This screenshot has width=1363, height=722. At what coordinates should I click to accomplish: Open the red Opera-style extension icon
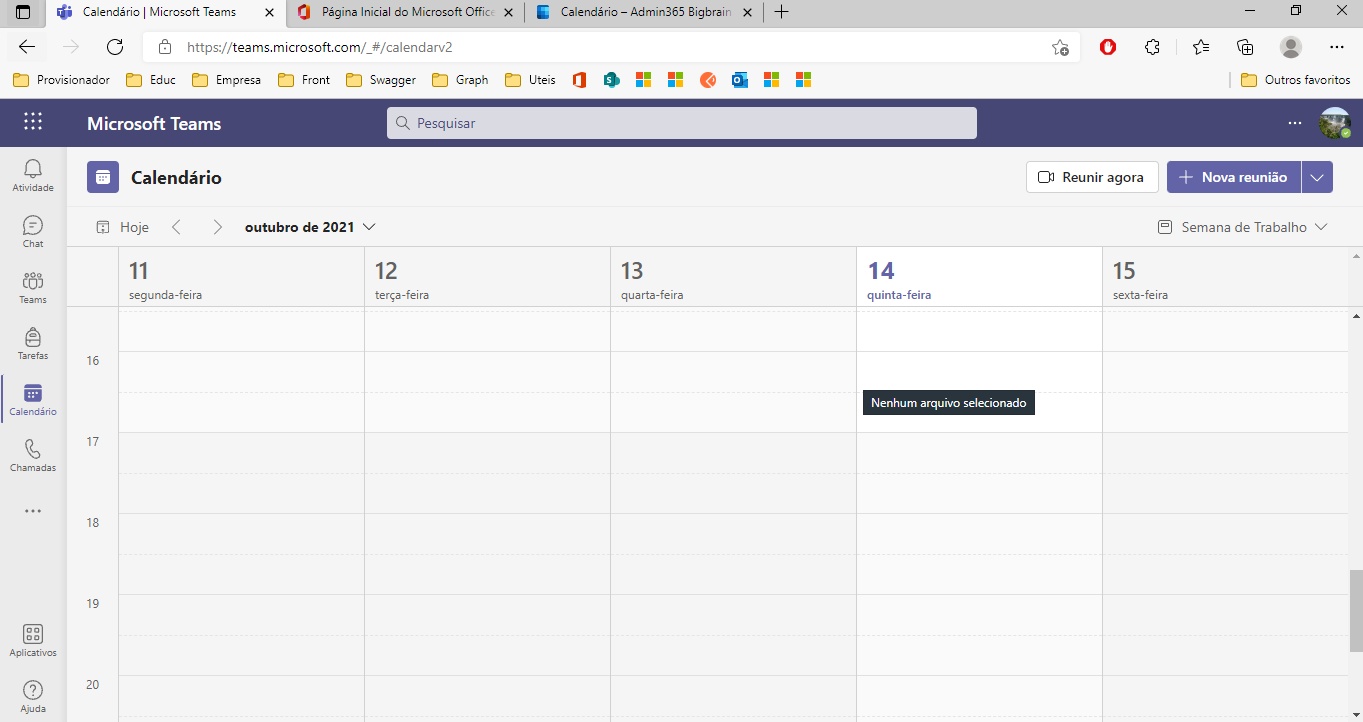tap(1108, 47)
